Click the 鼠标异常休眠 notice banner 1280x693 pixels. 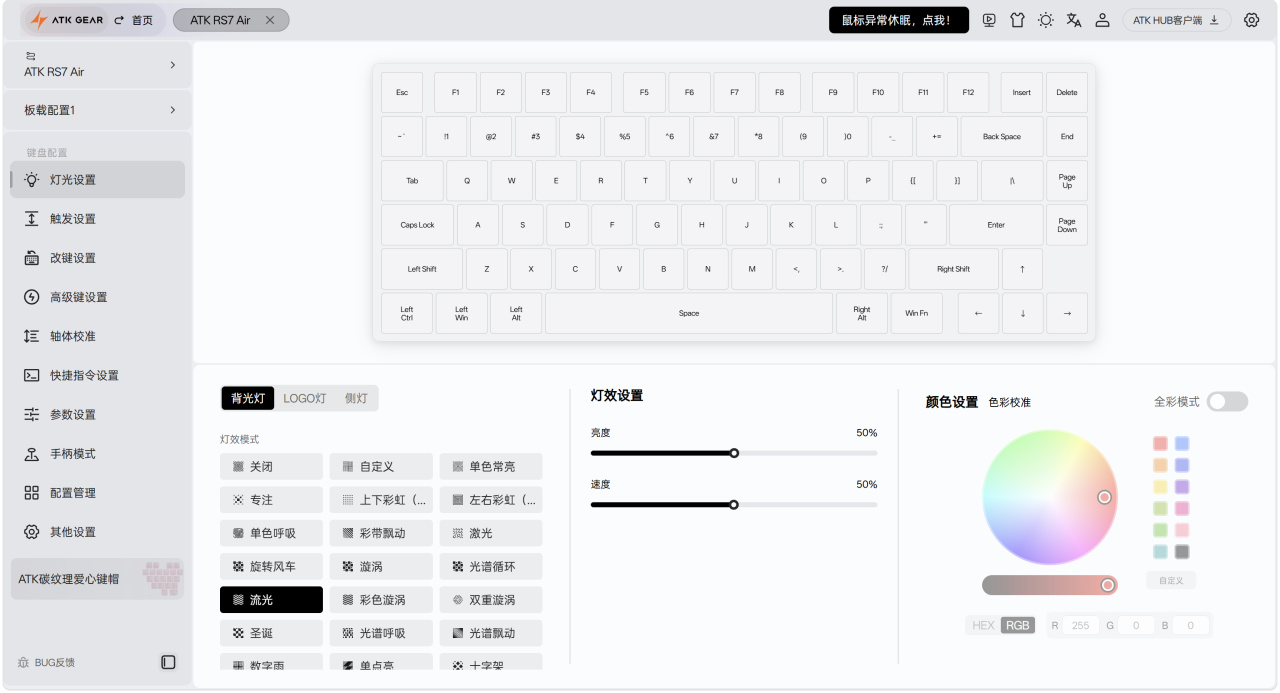899,20
